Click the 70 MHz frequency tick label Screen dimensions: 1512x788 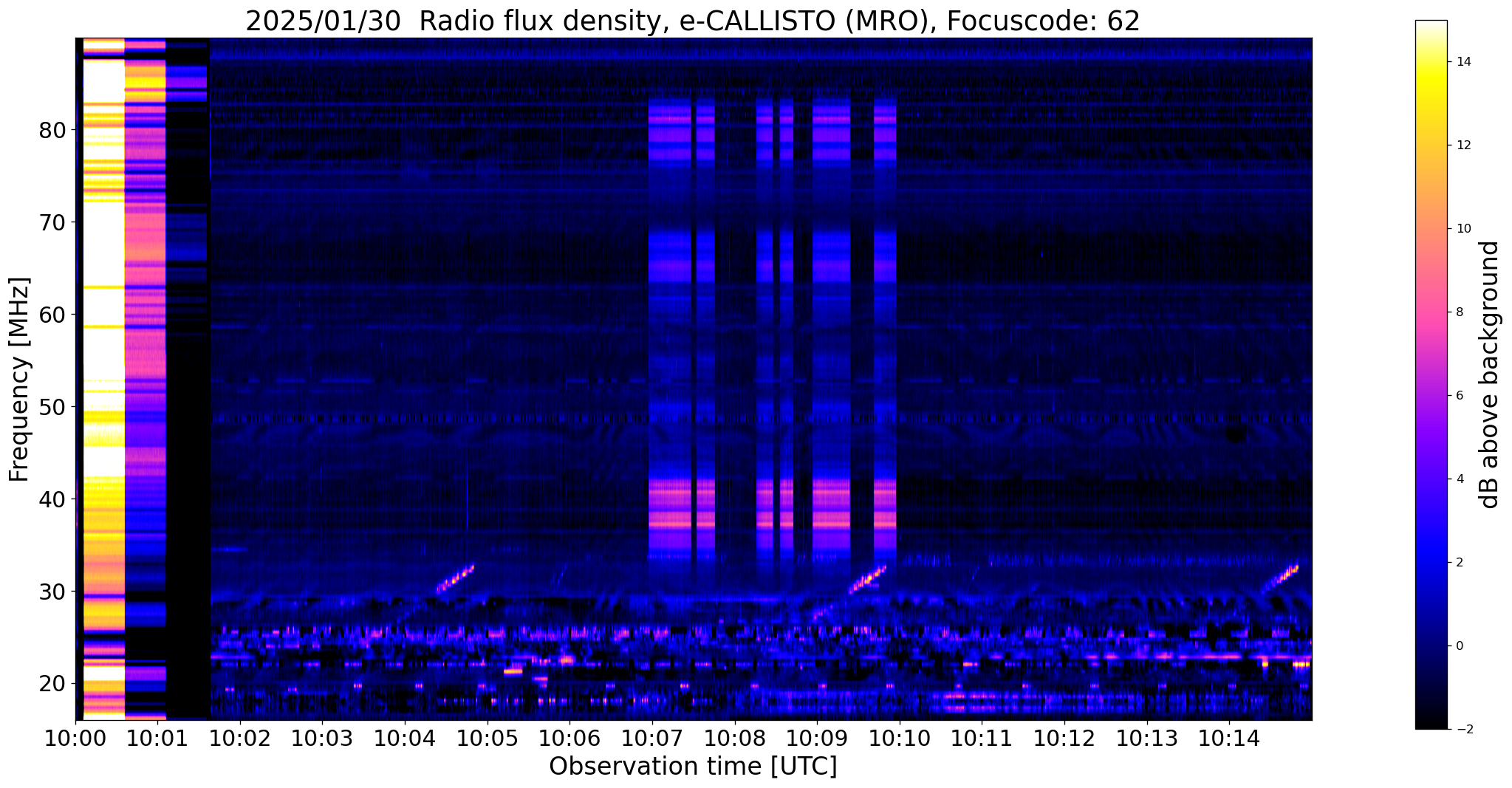[52, 223]
